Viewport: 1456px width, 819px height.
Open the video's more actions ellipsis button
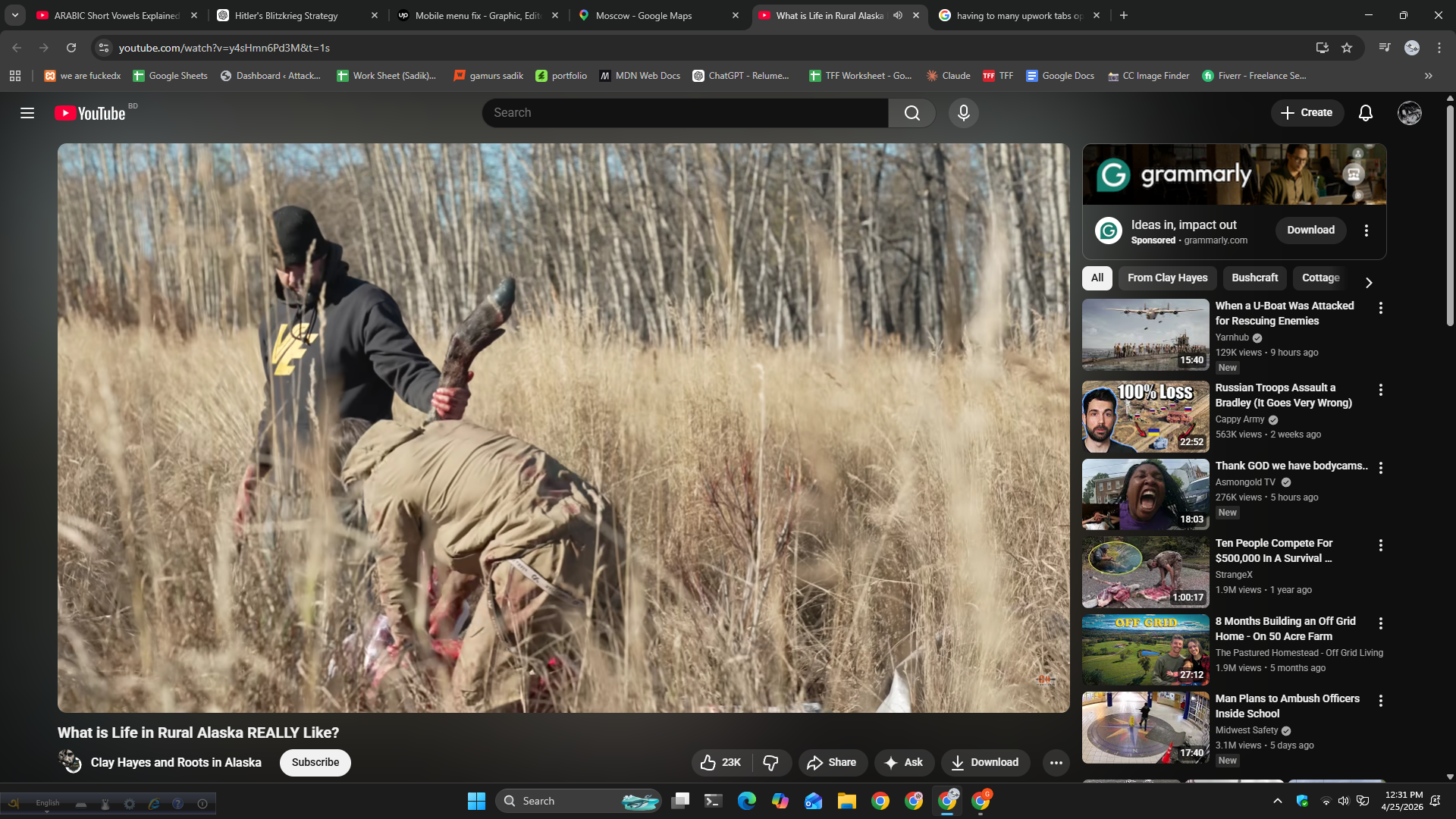click(x=1056, y=762)
